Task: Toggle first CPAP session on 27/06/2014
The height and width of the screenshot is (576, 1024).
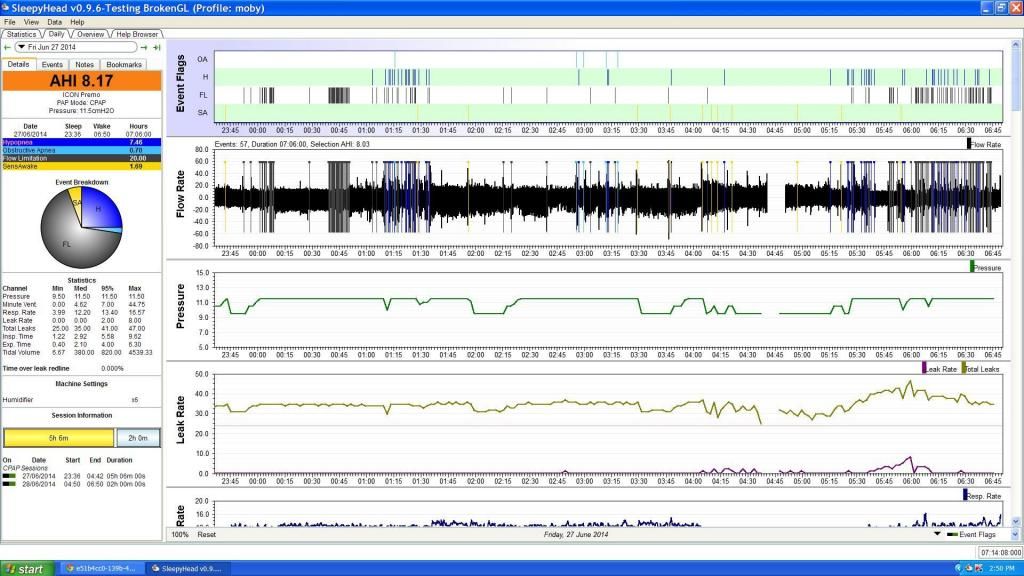Action: coord(9,476)
